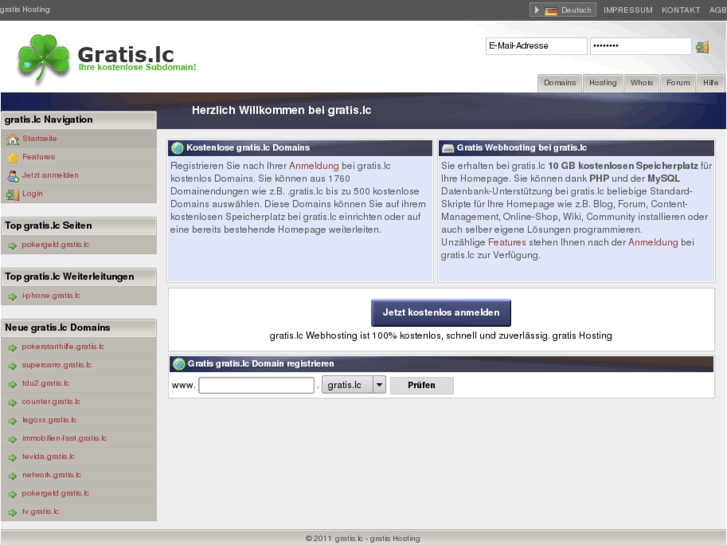Open Startseite in navigation sidebar

click(39, 139)
